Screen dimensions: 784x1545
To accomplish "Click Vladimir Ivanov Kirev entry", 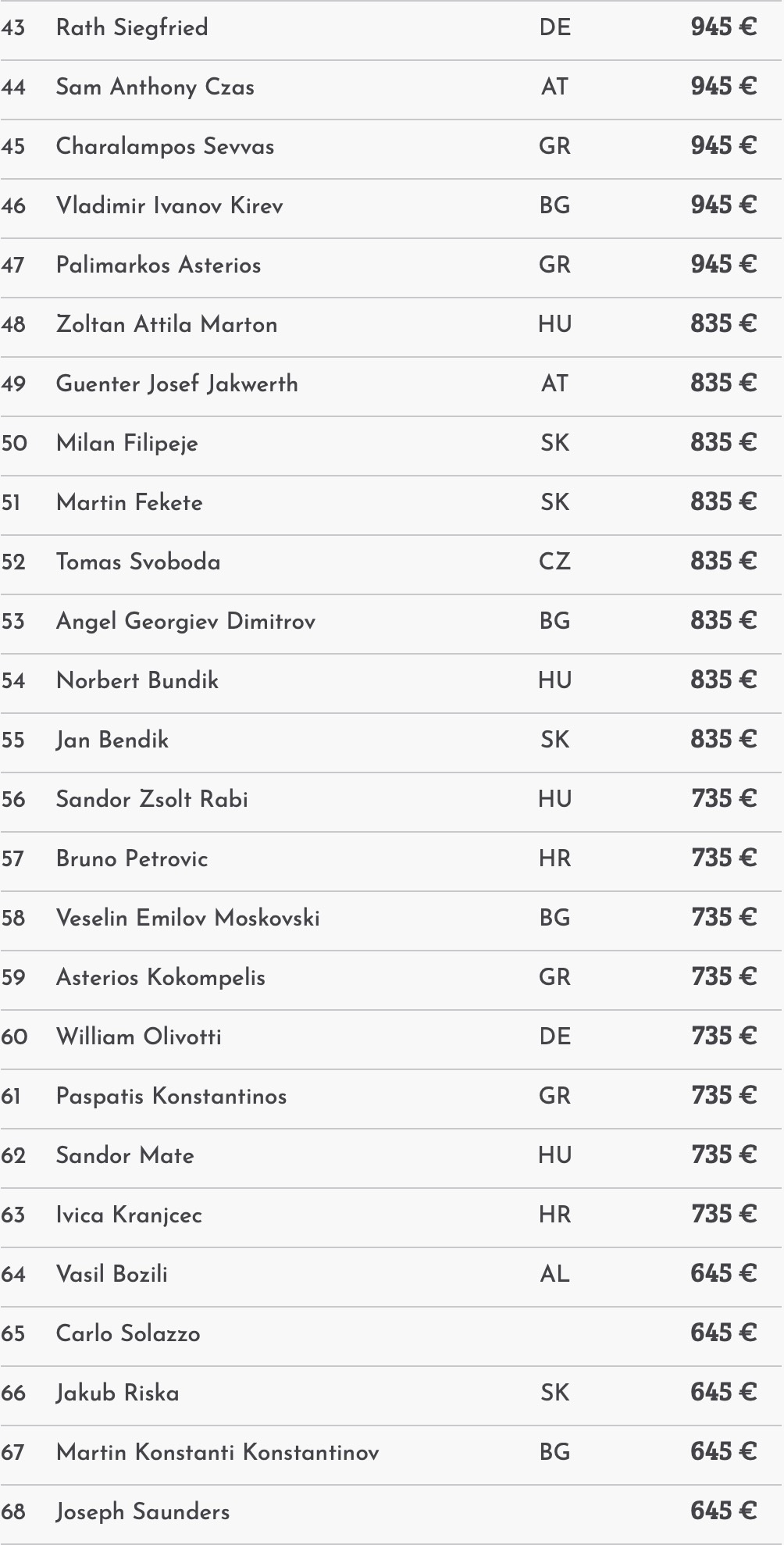I will 169,206.
